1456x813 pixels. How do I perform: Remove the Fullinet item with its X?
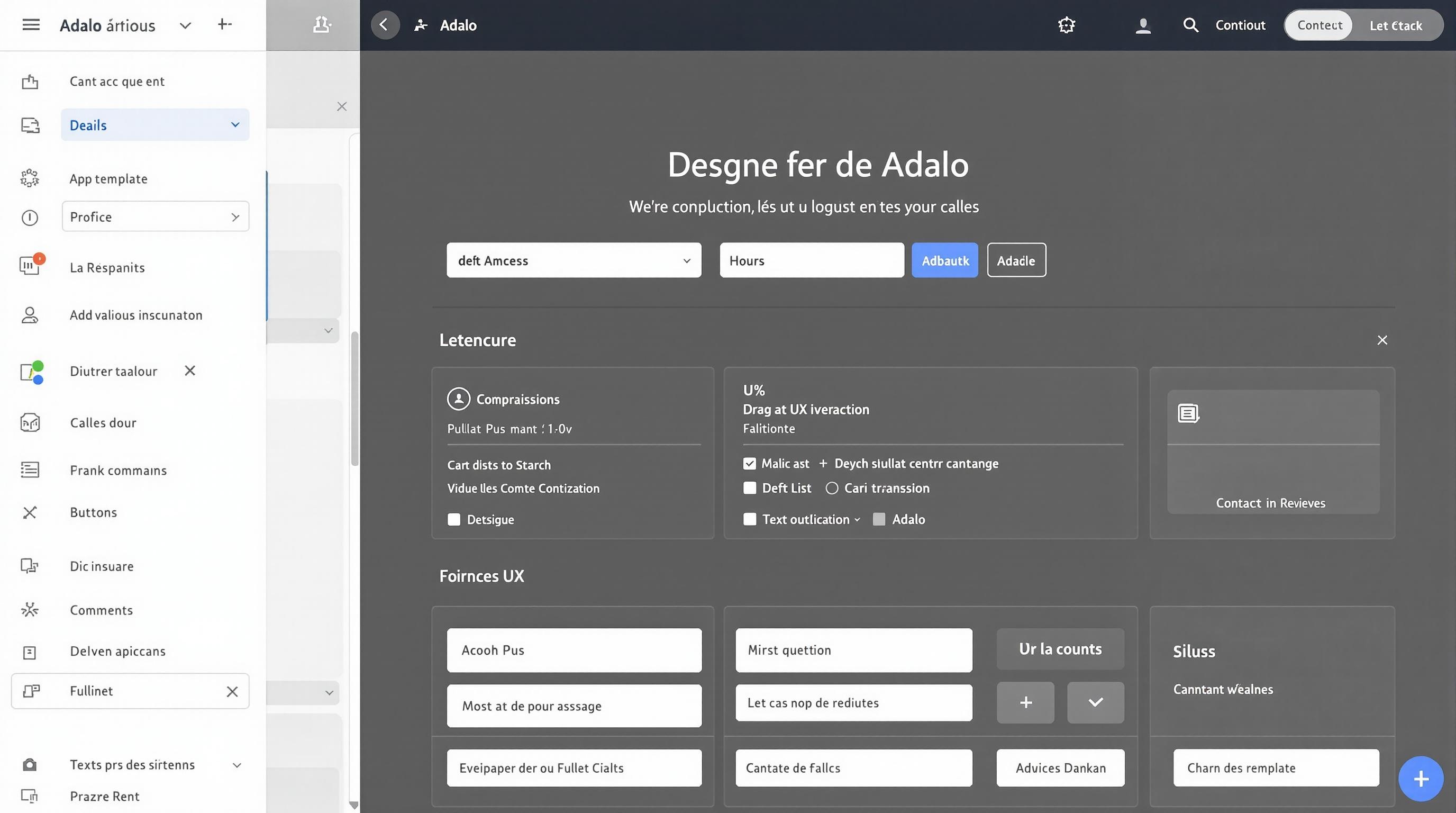click(232, 691)
